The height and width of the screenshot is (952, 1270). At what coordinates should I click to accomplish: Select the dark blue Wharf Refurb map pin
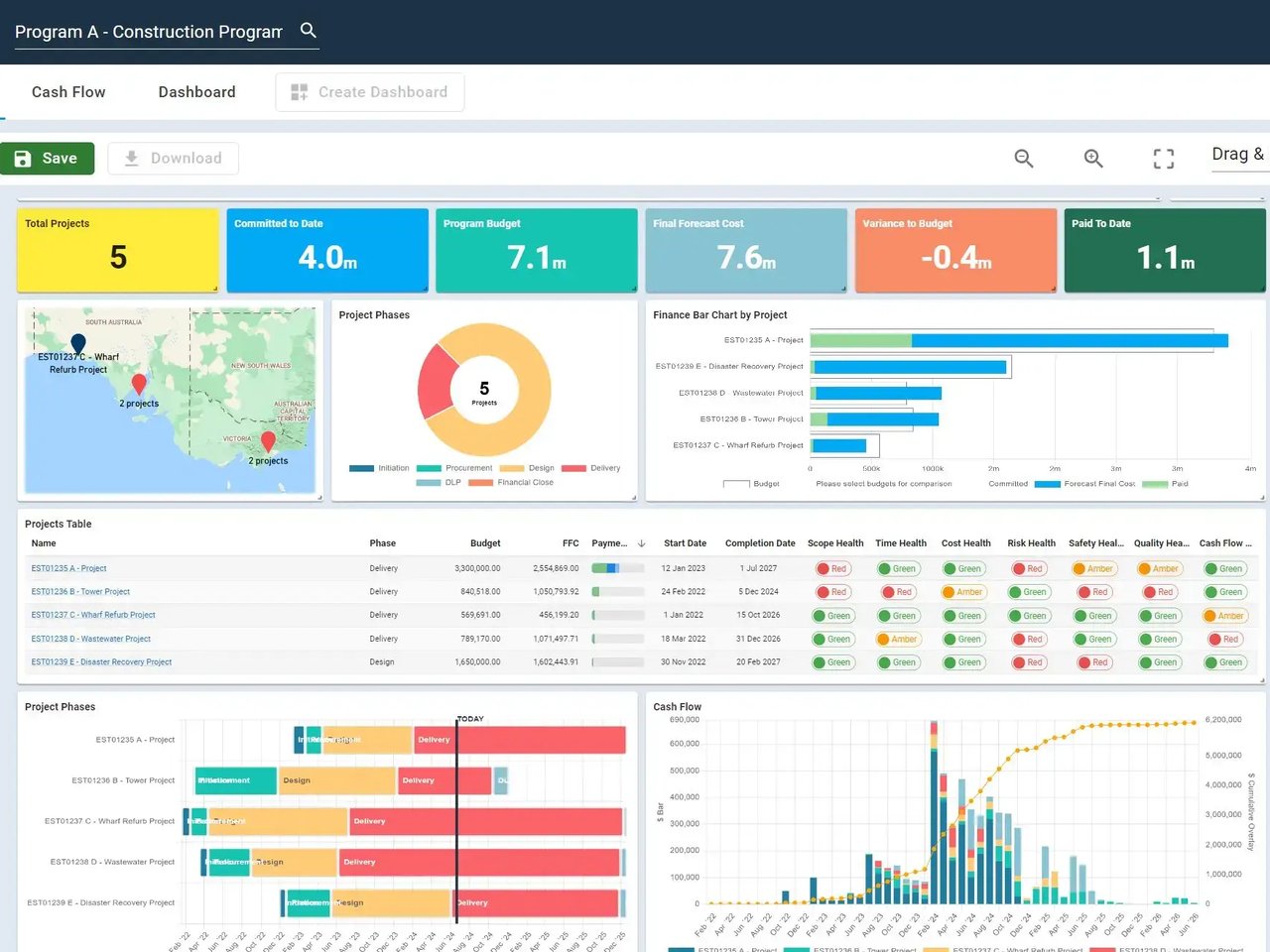point(78,344)
